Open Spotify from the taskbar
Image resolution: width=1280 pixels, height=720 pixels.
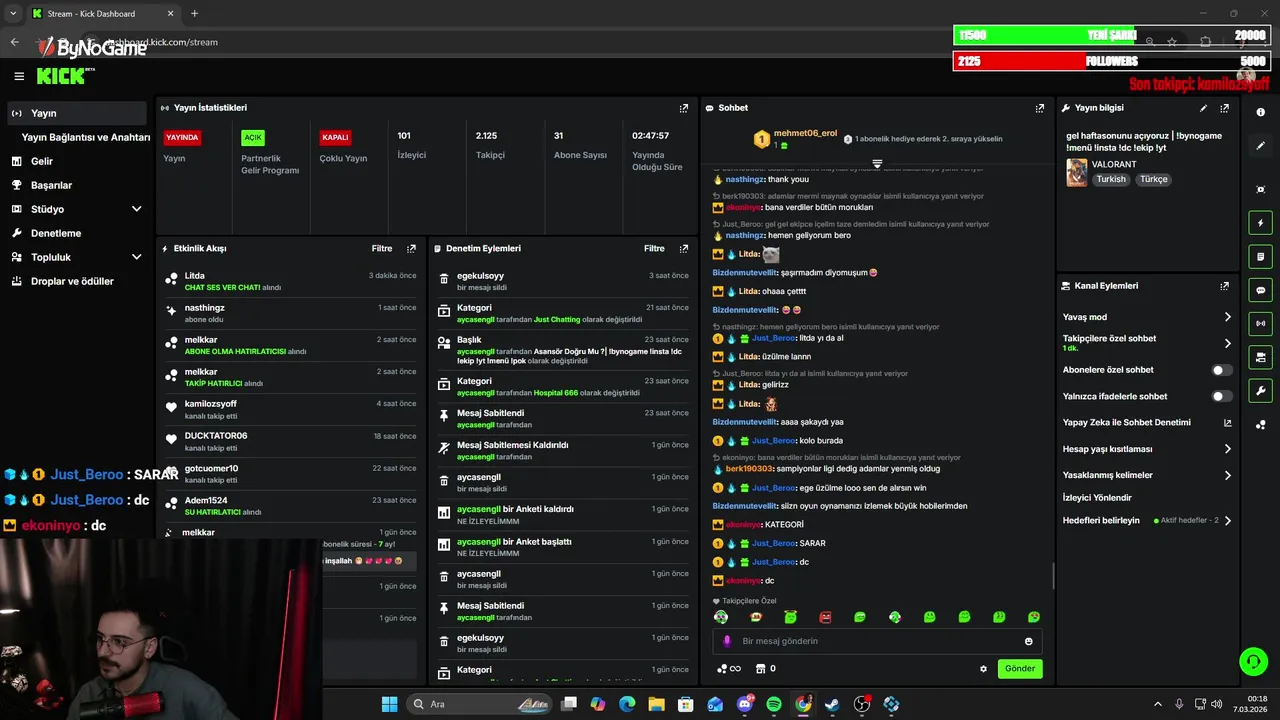click(774, 704)
